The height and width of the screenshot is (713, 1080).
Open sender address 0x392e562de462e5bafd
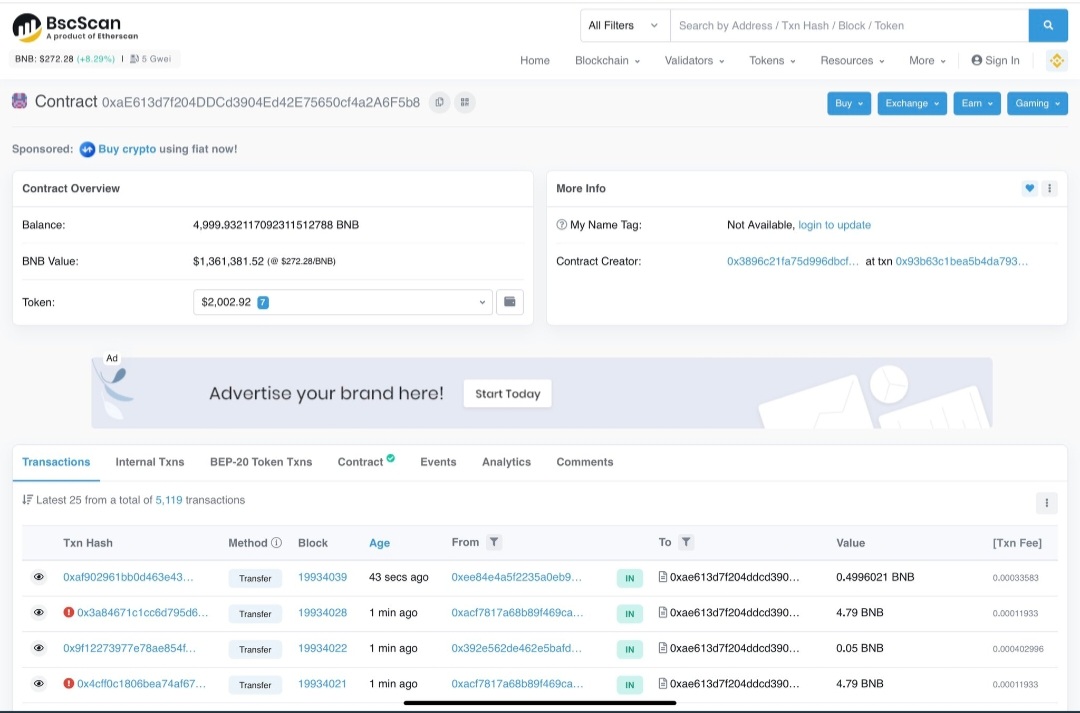tap(517, 648)
